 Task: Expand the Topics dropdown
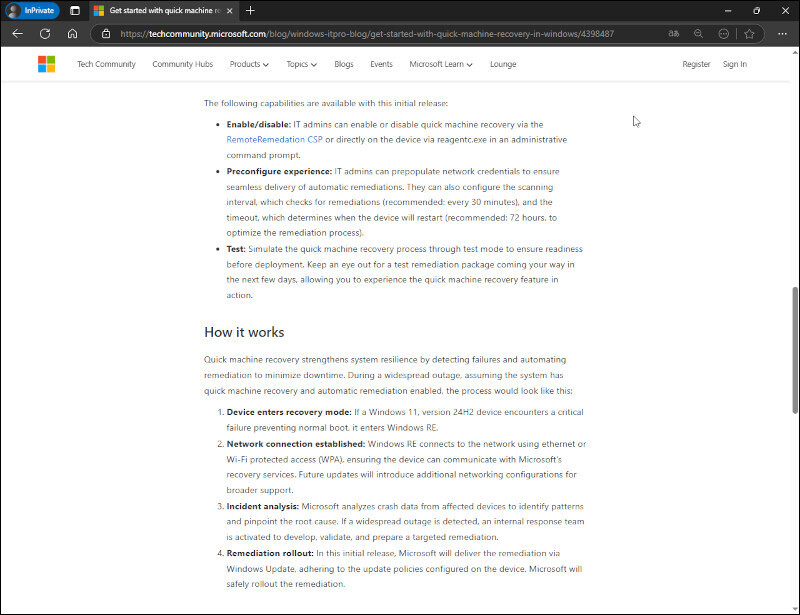(x=302, y=64)
